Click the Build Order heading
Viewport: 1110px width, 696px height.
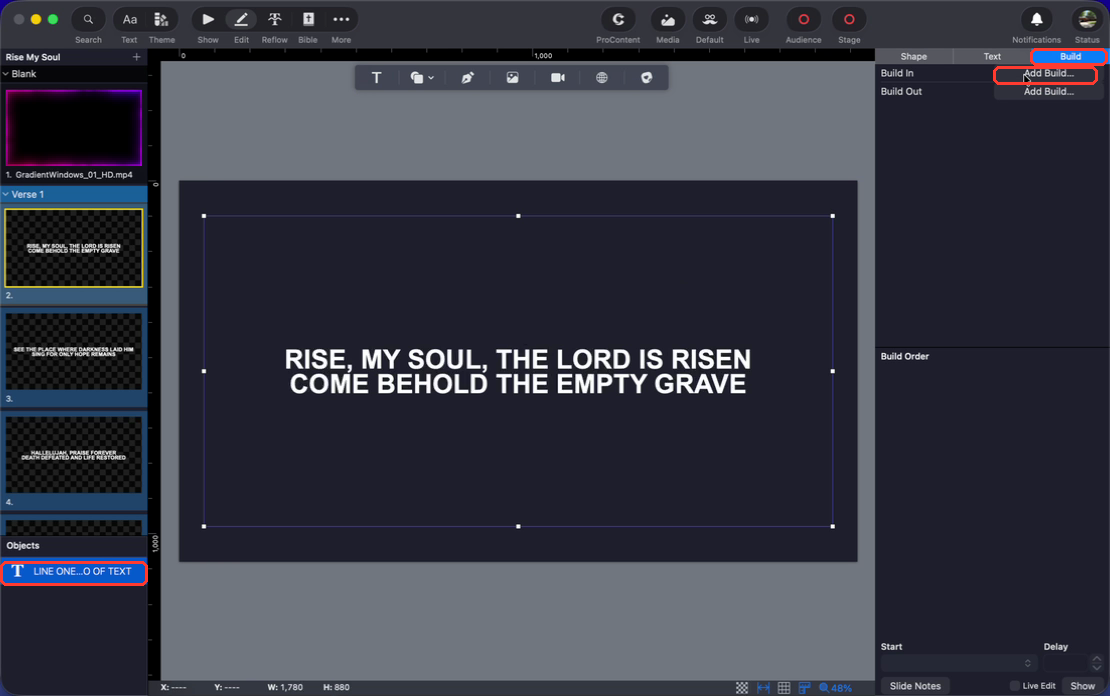coord(905,356)
